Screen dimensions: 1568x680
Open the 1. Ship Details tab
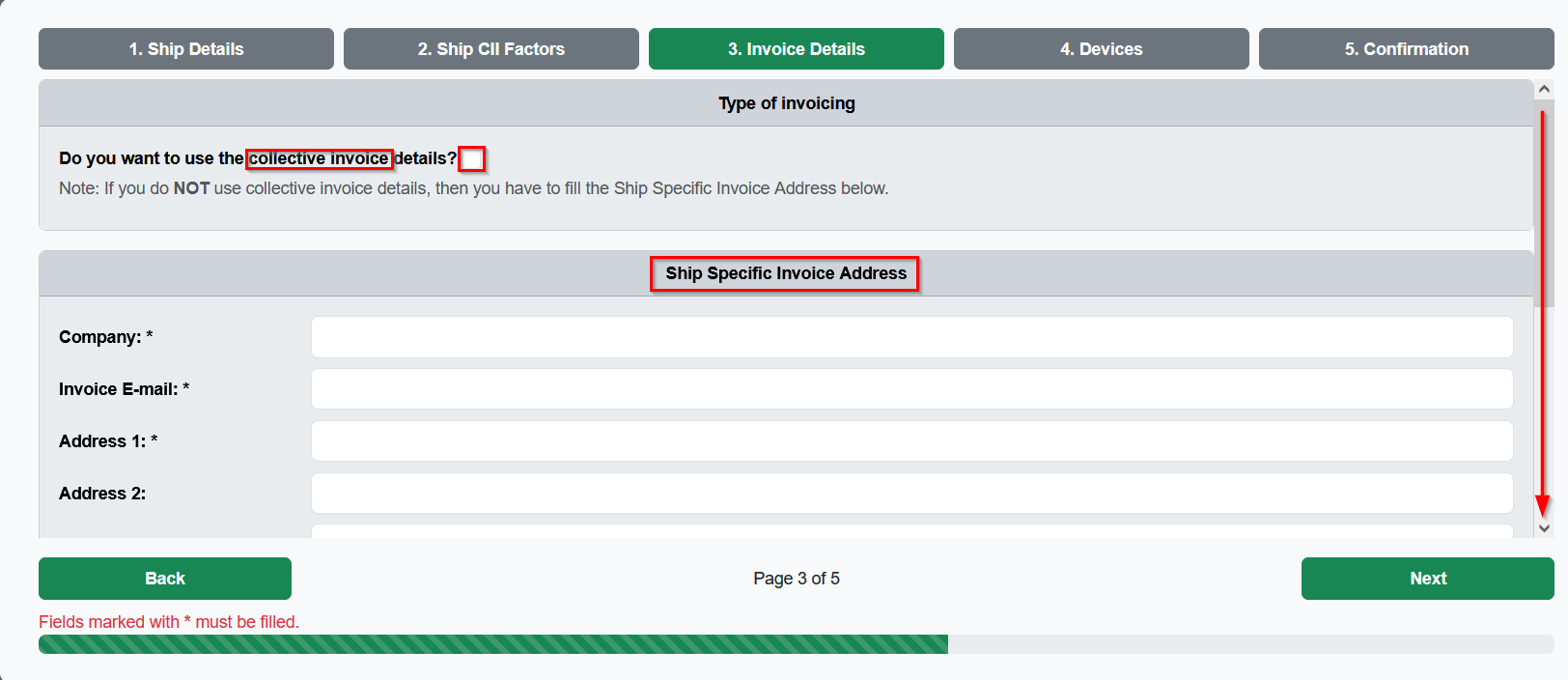point(186,49)
